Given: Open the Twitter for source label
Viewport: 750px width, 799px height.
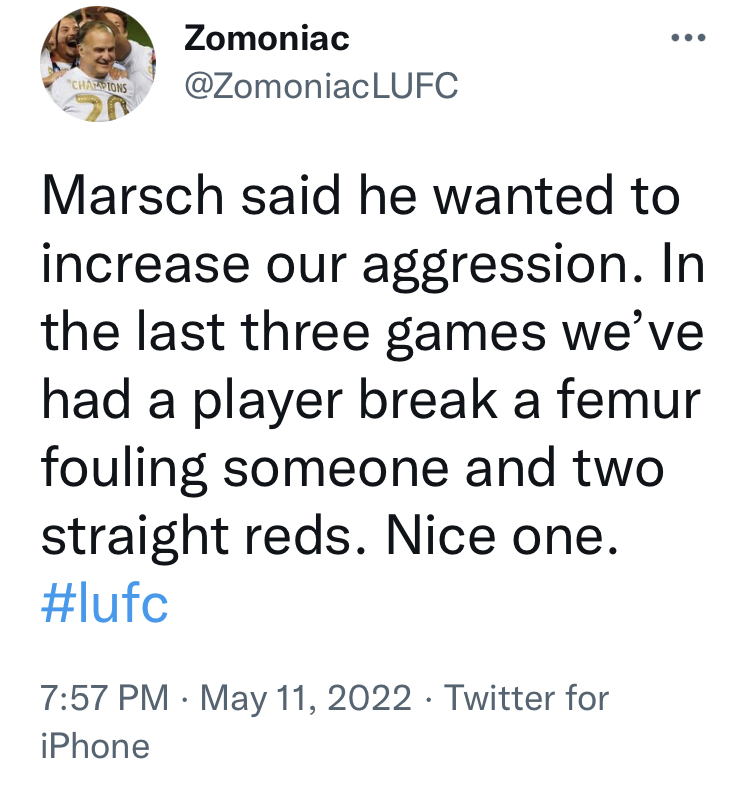Looking at the screenshot, I should pyautogui.click(x=526, y=698).
